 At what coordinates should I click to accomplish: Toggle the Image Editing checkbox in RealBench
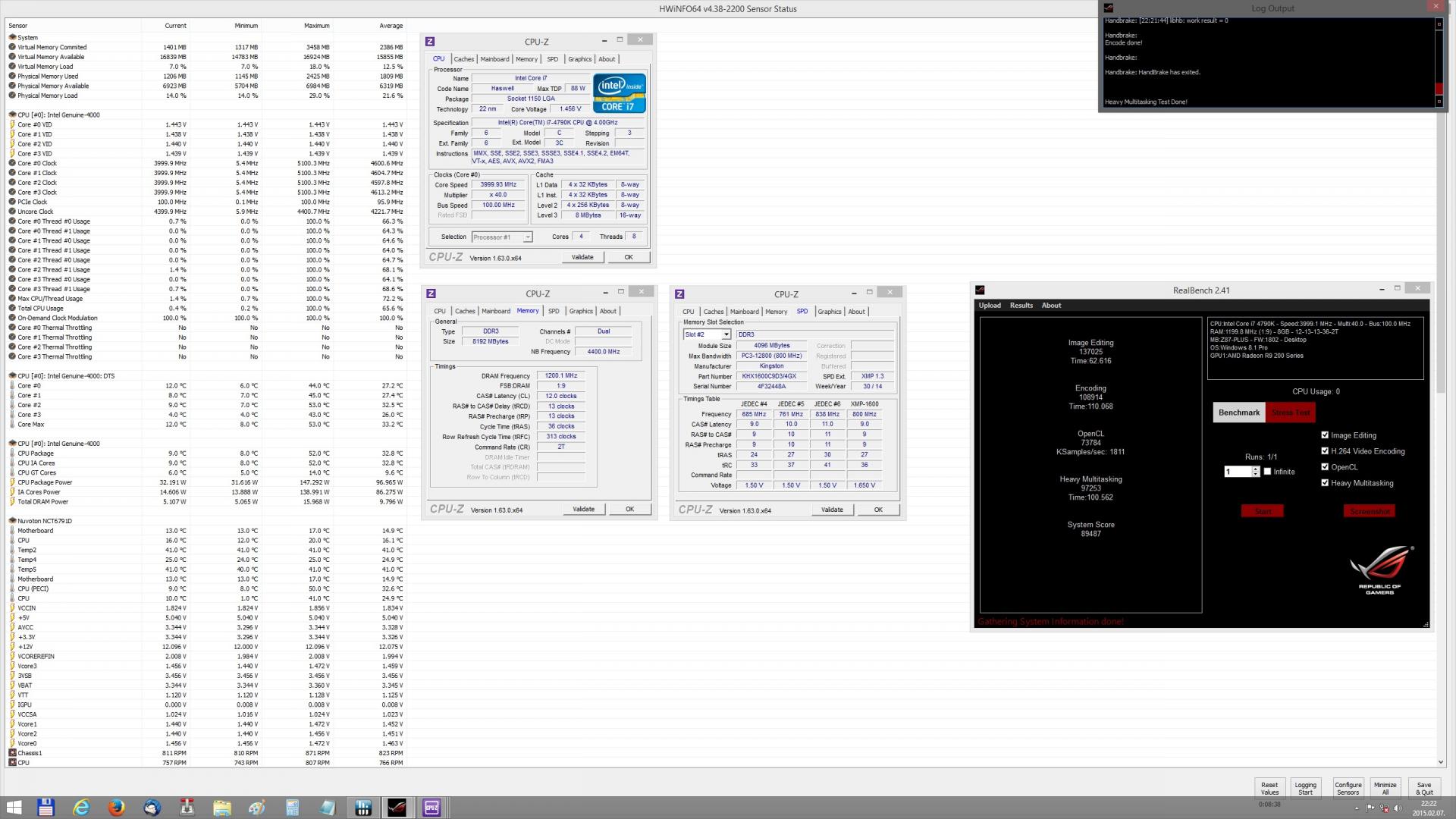[1325, 435]
